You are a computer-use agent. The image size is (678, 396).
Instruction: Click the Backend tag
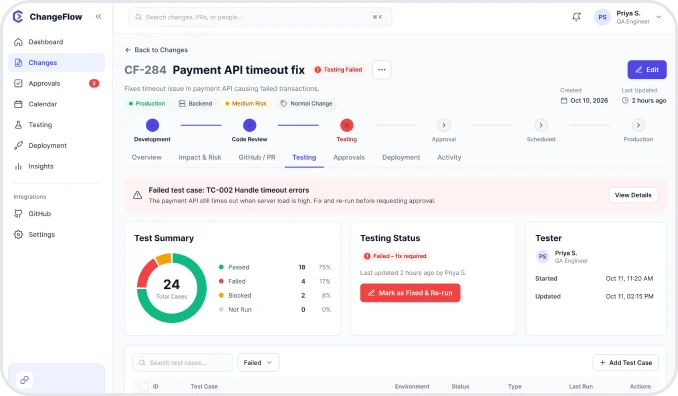(195, 104)
